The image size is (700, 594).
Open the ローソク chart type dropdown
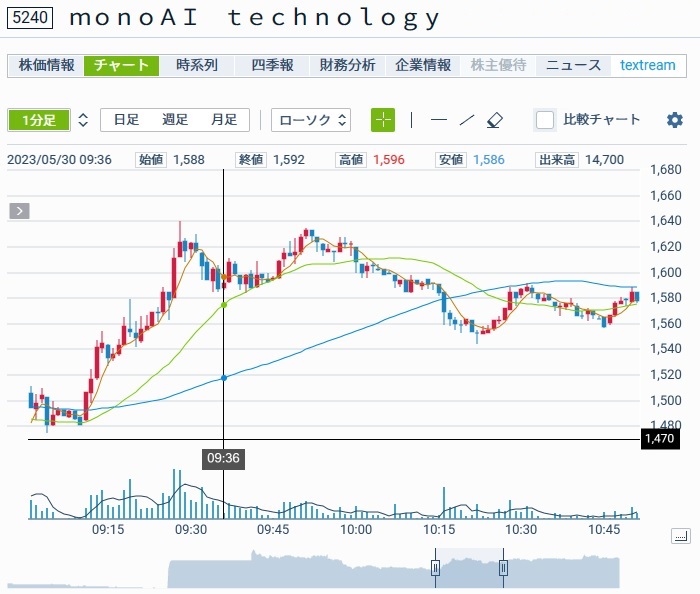[311, 120]
